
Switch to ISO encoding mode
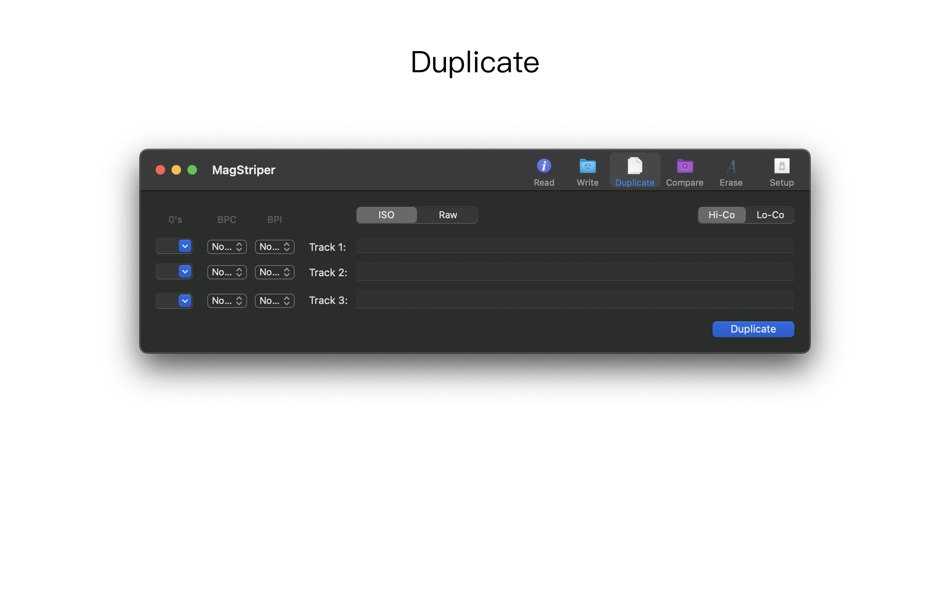click(x=387, y=214)
